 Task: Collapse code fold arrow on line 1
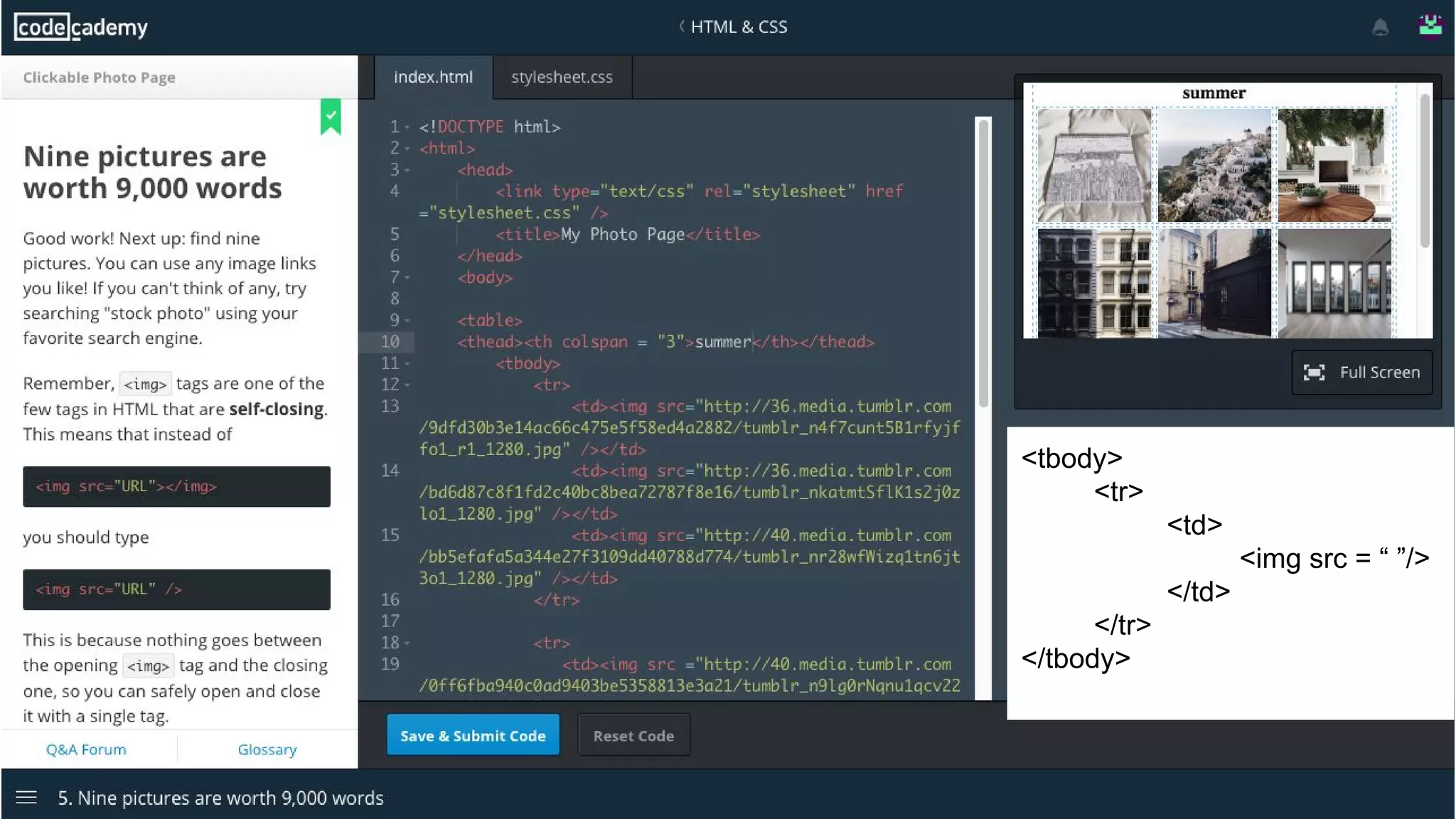[x=407, y=127]
